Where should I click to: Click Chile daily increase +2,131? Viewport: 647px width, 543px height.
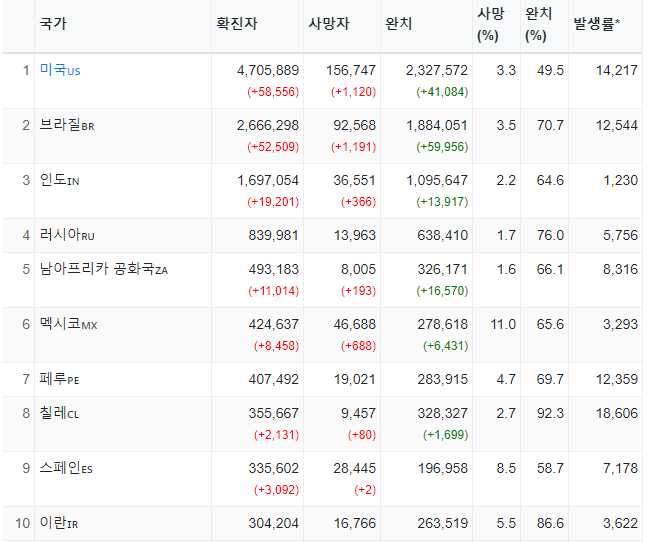pyautogui.click(x=276, y=435)
